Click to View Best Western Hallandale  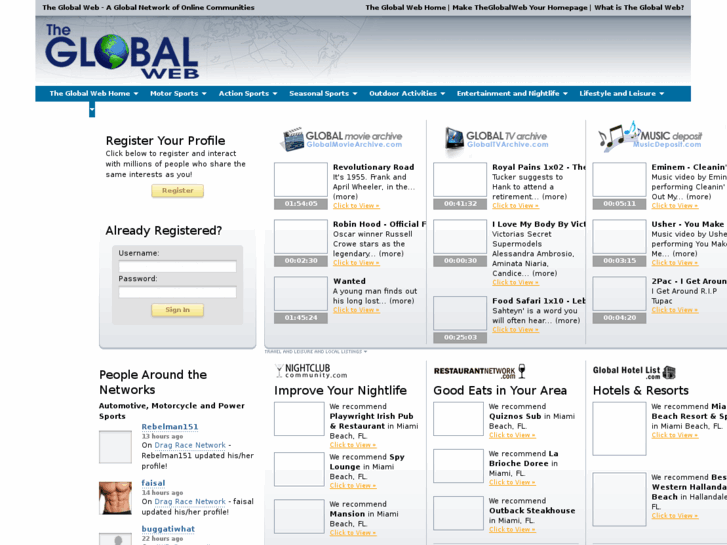pos(675,515)
